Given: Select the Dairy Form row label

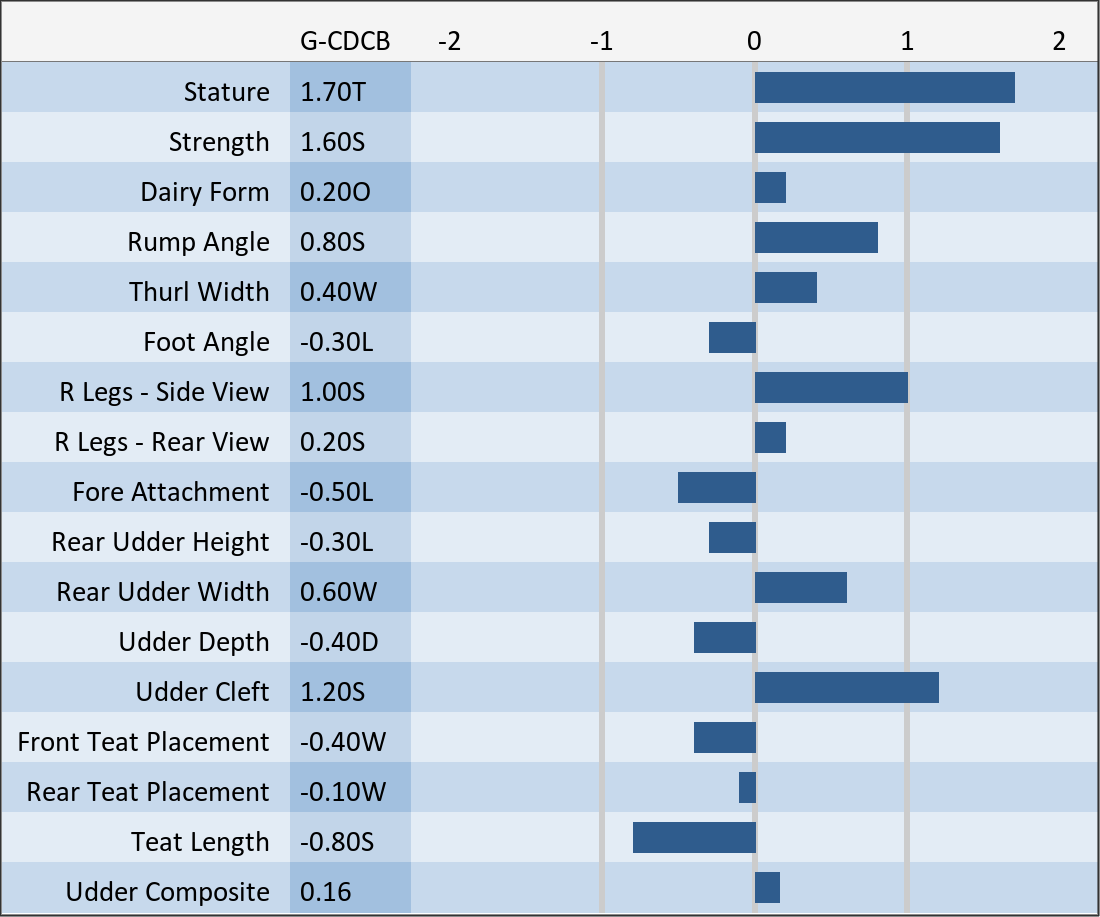Looking at the screenshot, I should 204,192.
